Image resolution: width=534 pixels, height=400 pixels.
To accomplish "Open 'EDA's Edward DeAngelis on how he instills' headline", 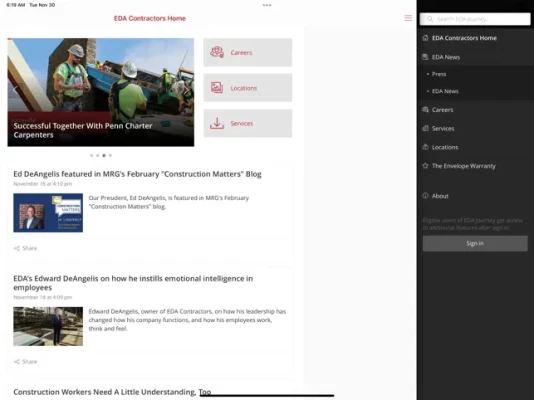I will (x=133, y=283).
